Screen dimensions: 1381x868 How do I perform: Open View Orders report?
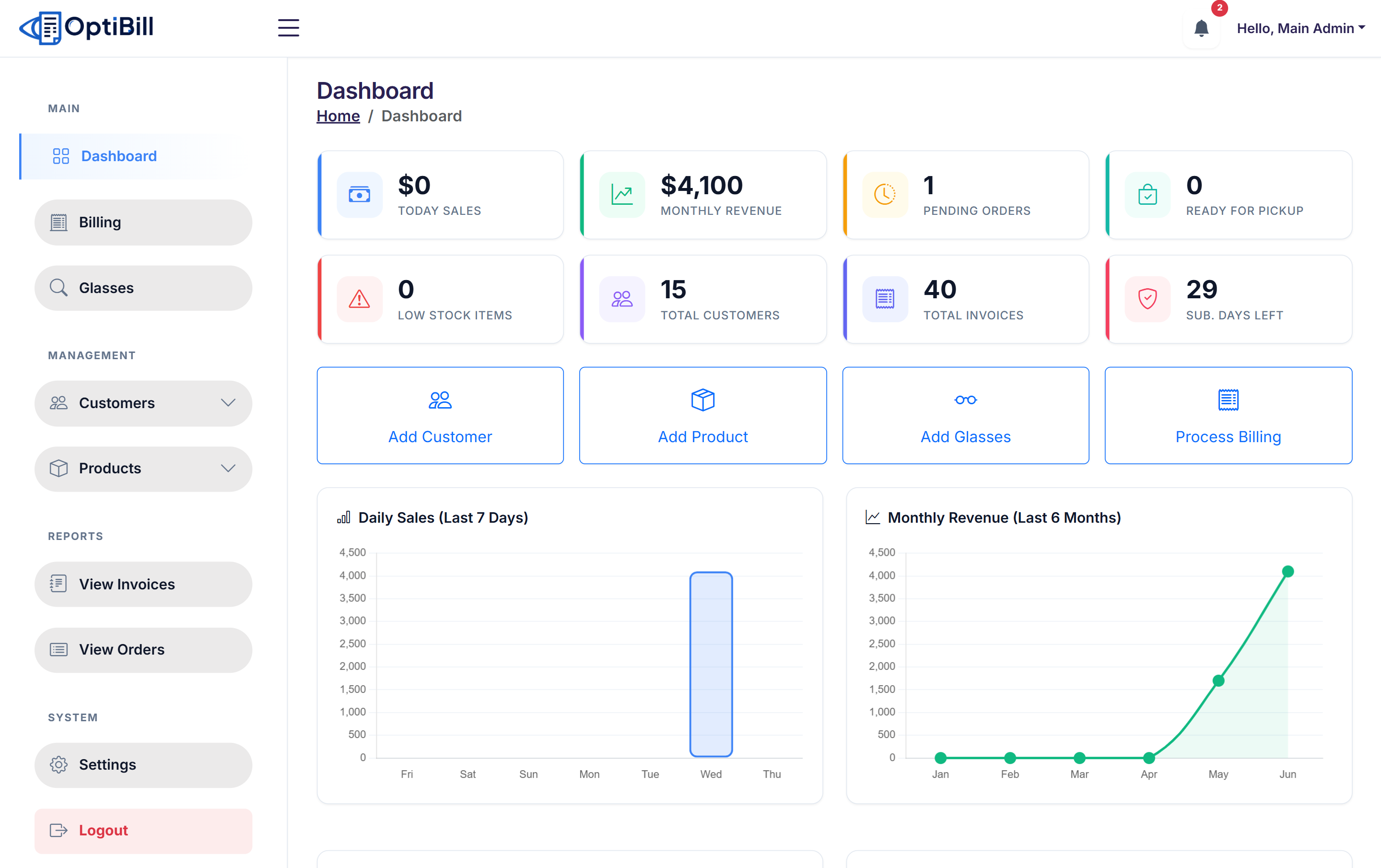pyautogui.click(x=143, y=649)
